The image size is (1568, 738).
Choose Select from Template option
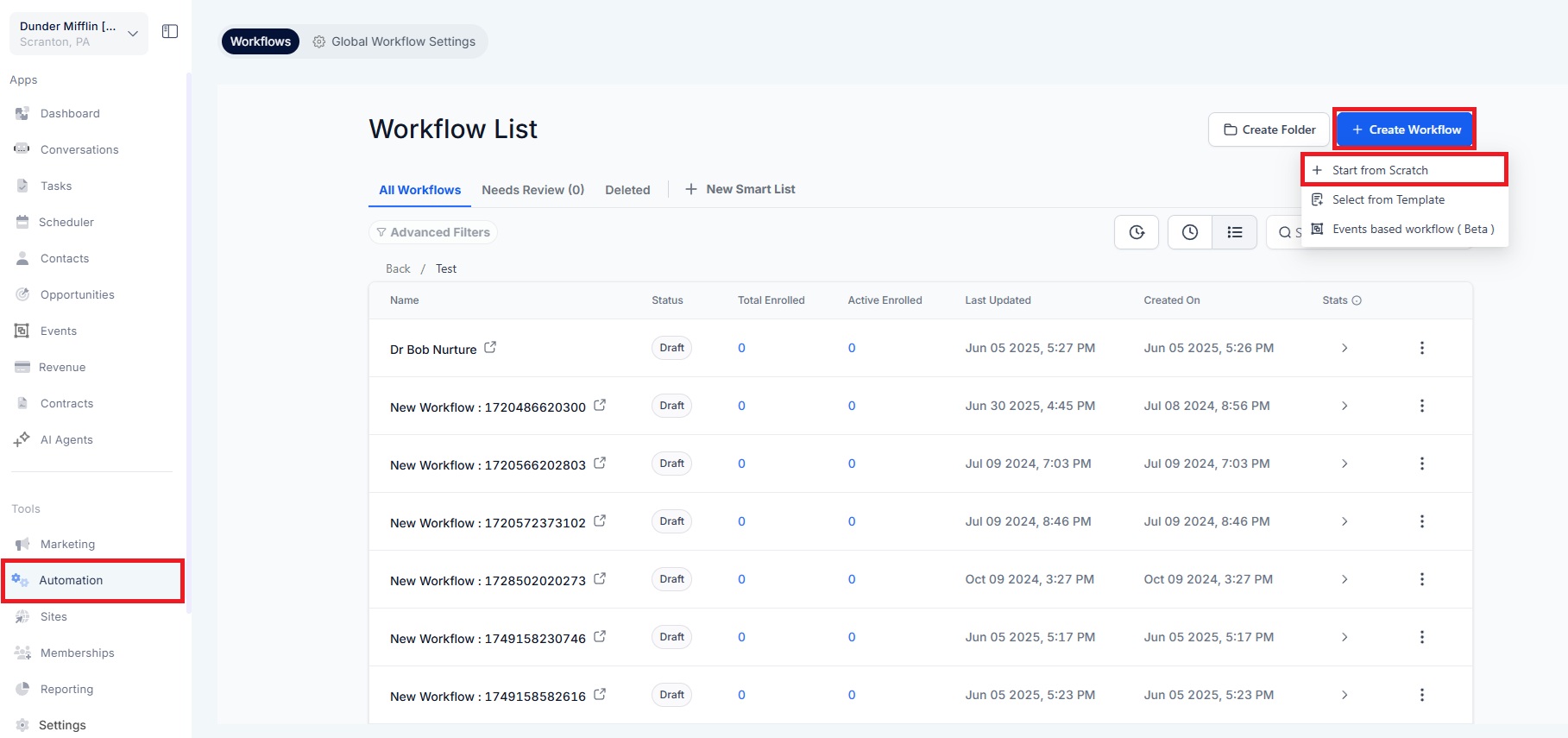pyautogui.click(x=1388, y=199)
